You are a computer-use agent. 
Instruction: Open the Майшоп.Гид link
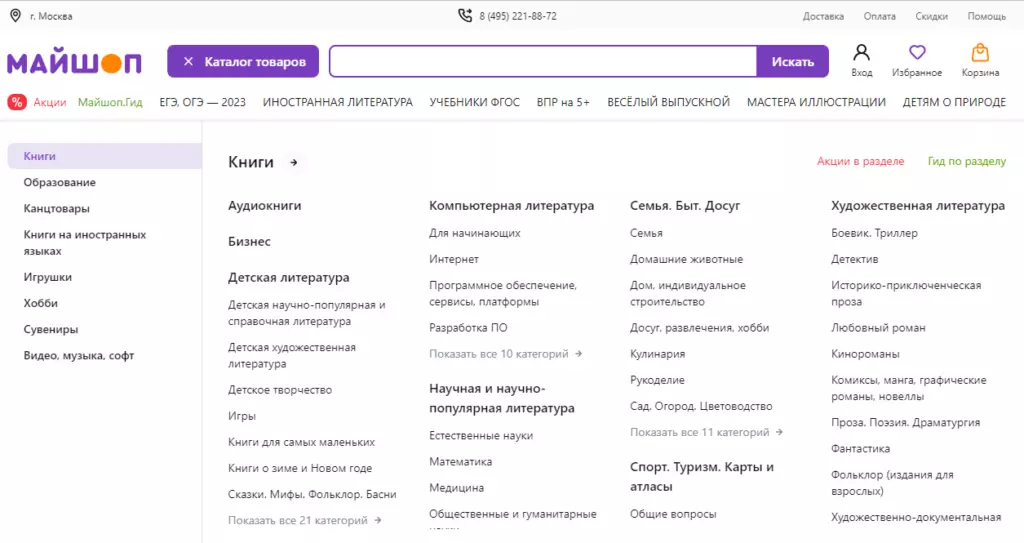[x=110, y=102]
